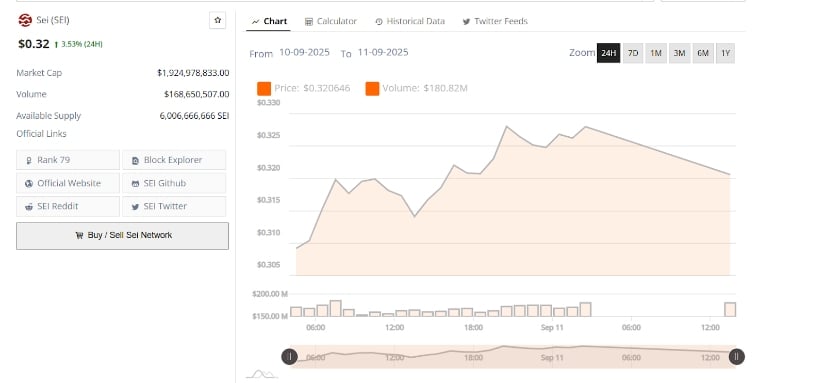The height and width of the screenshot is (383, 825).
Task: Click the calculator icon next to Calculator
Action: point(309,22)
